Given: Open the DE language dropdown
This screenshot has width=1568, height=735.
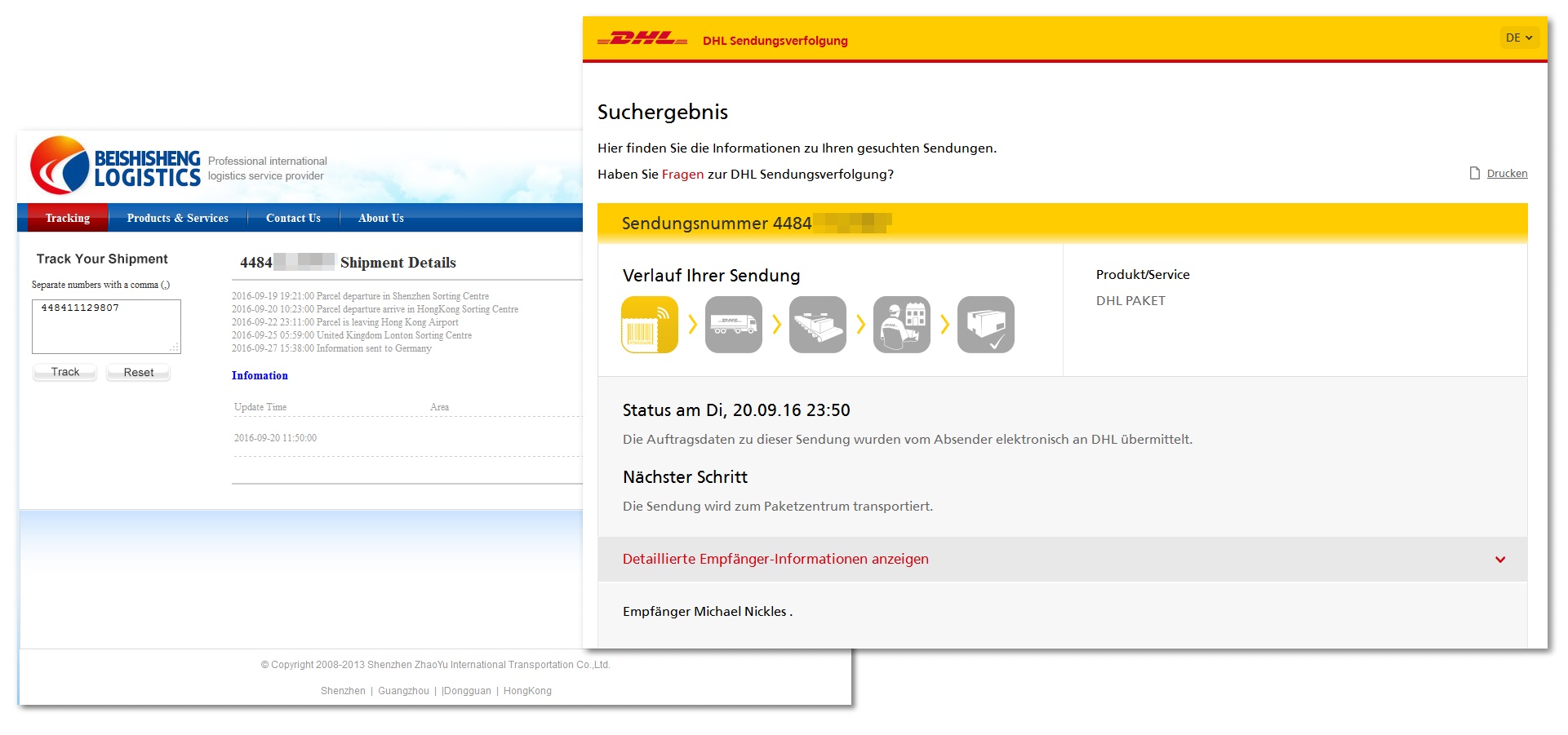Looking at the screenshot, I should click(1518, 38).
